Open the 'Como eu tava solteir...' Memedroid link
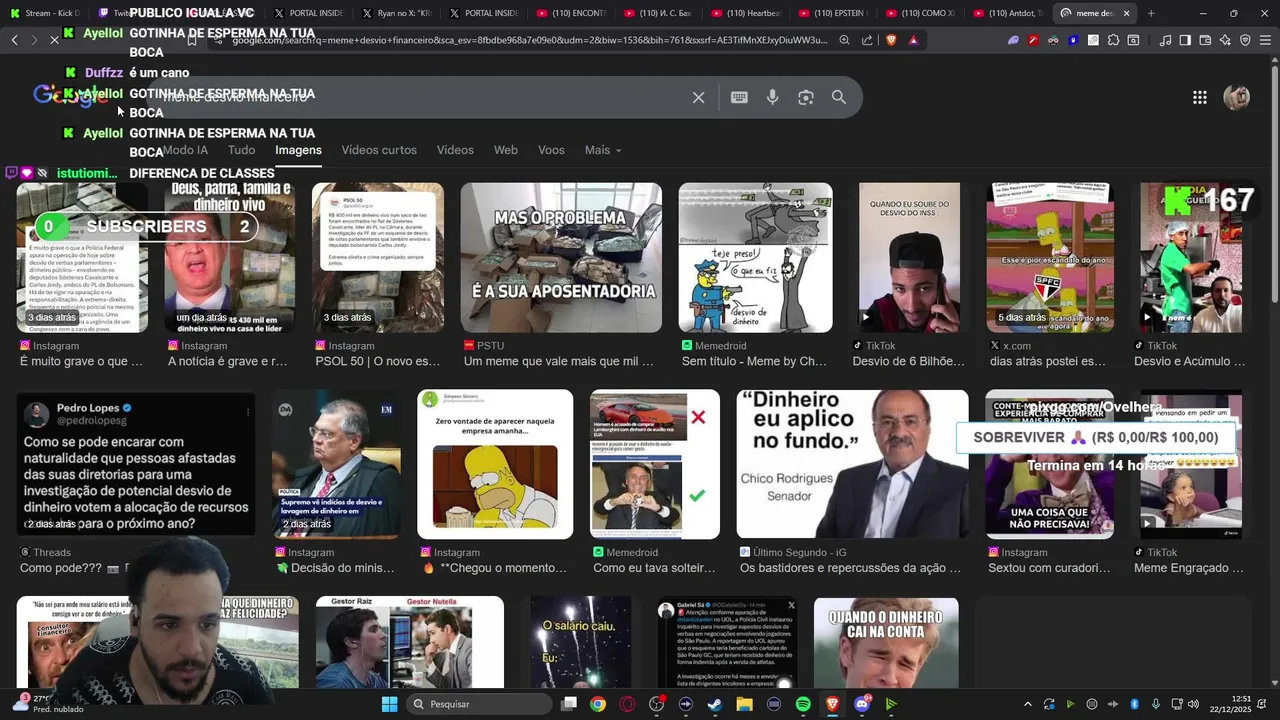This screenshot has width=1280, height=720. click(654, 568)
